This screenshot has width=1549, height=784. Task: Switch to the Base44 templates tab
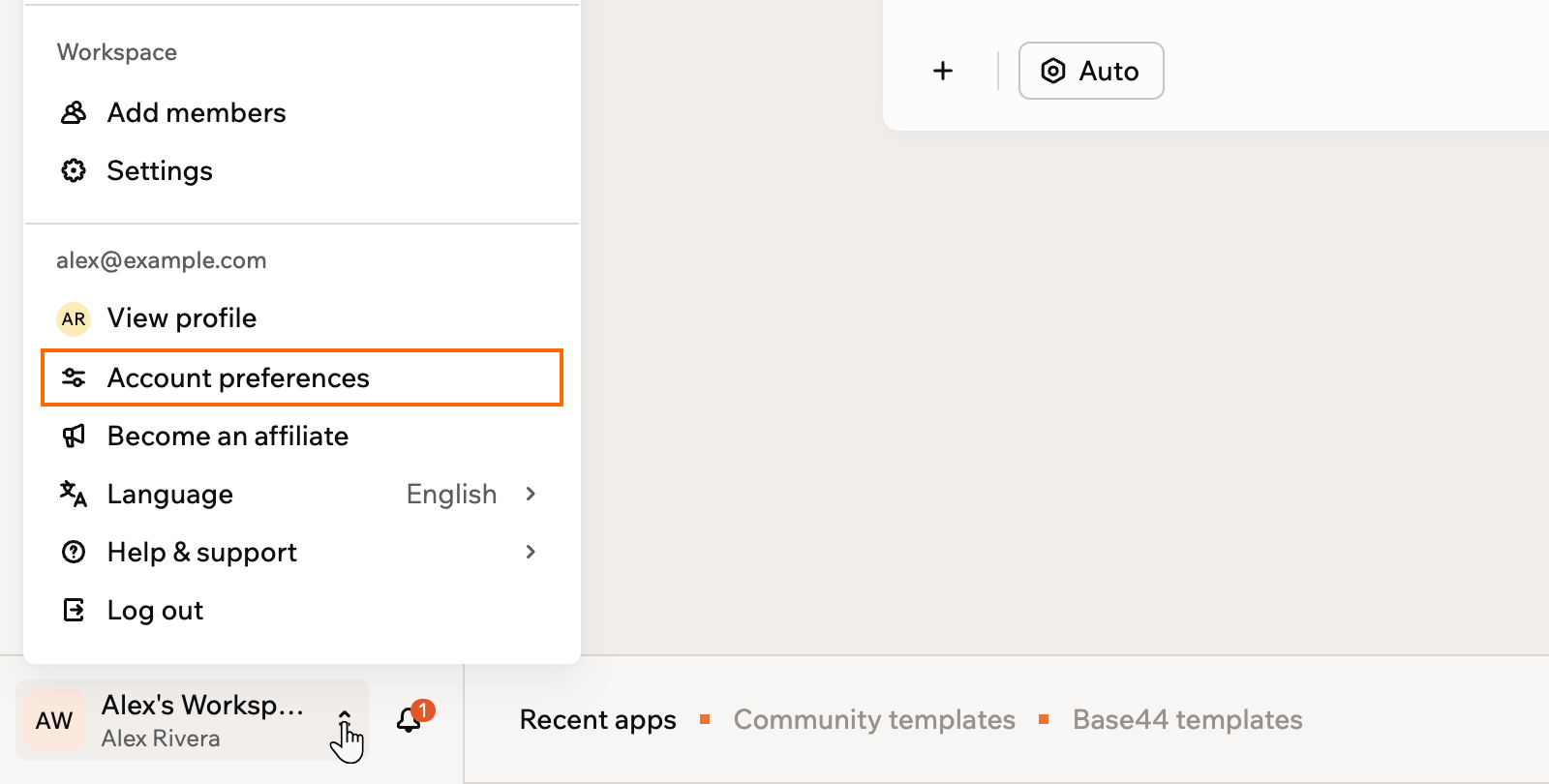click(x=1188, y=720)
